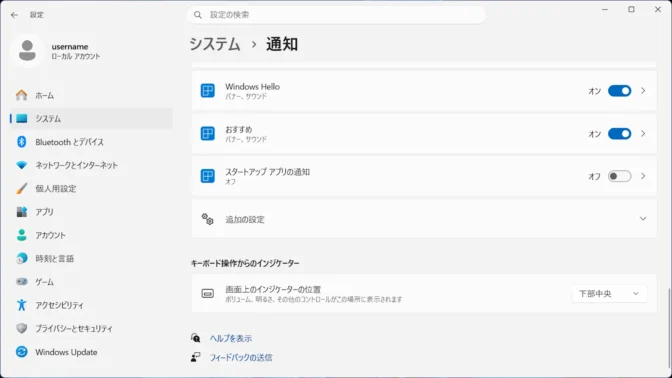Select ホーム in the sidebar

[x=91, y=95]
